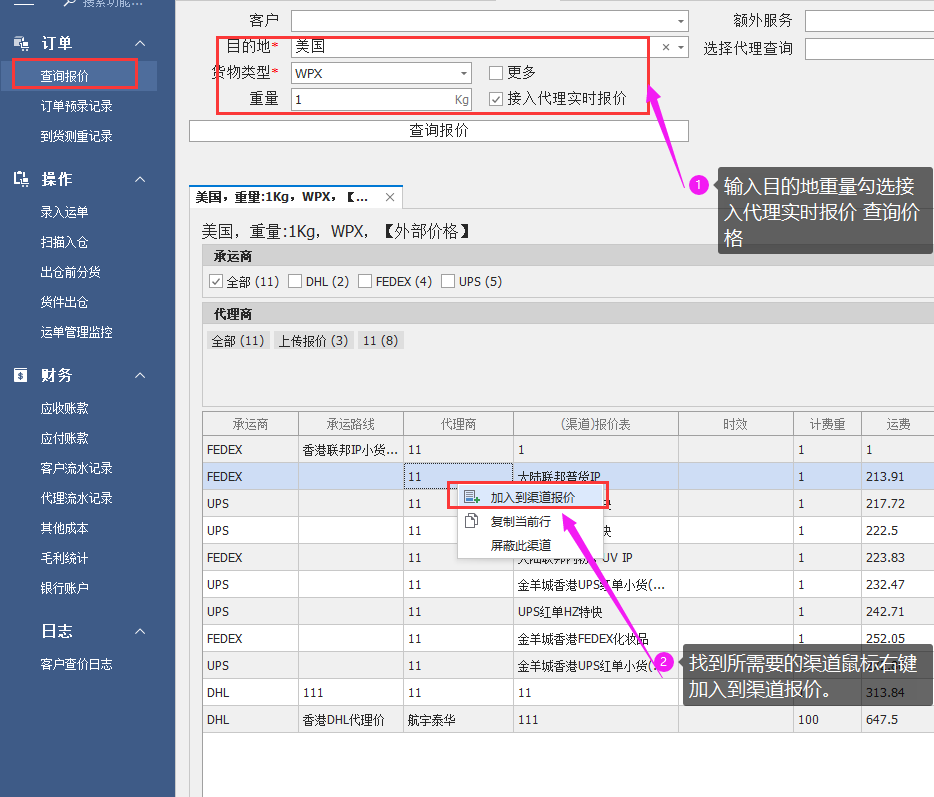Open 应收账款 in the sidebar
Image resolution: width=934 pixels, height=797 pixels.
click(64, 408)
